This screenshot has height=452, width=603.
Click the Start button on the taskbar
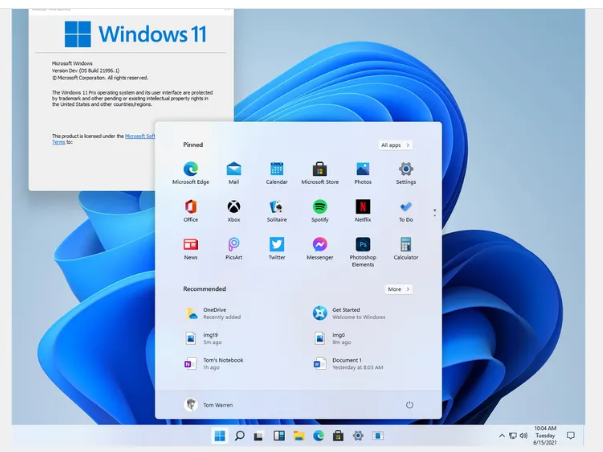coord(220,436)
